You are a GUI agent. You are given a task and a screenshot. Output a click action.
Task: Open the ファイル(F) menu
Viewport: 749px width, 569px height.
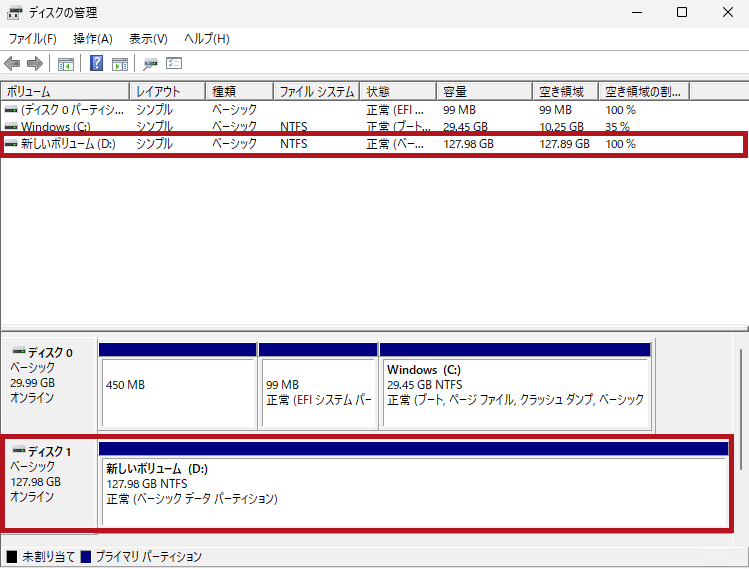pyautogui.click(x=32, y=39)
